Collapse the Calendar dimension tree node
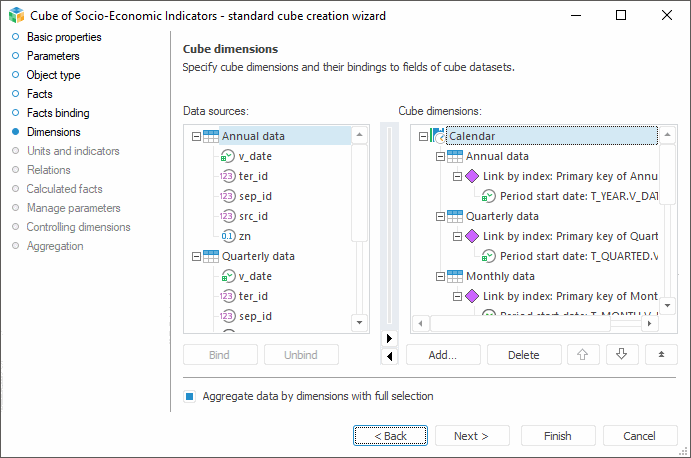Image resolution: width=691 pixels, height=458 pixels. [x=424, y=136]
